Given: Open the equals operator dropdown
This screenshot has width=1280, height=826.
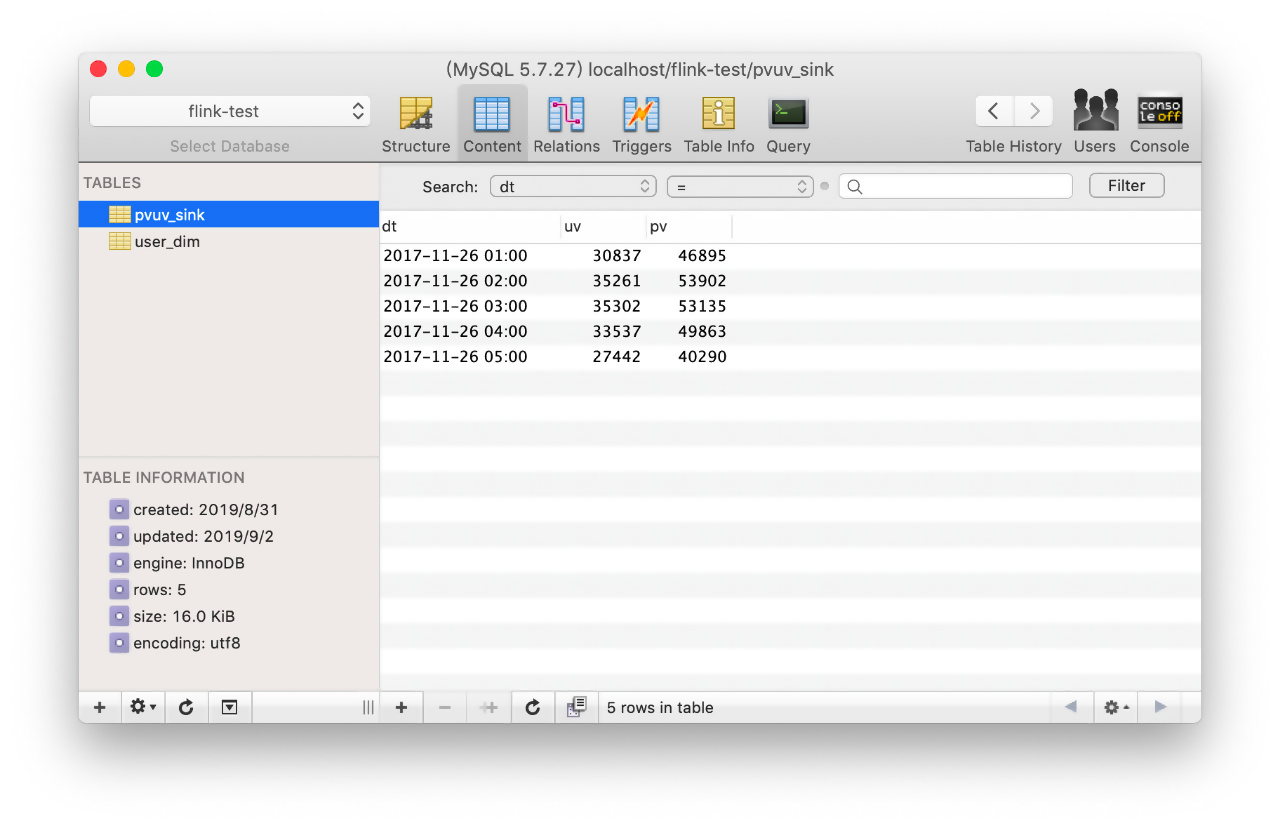Looking at the screenshot, I should pos(740,186).
